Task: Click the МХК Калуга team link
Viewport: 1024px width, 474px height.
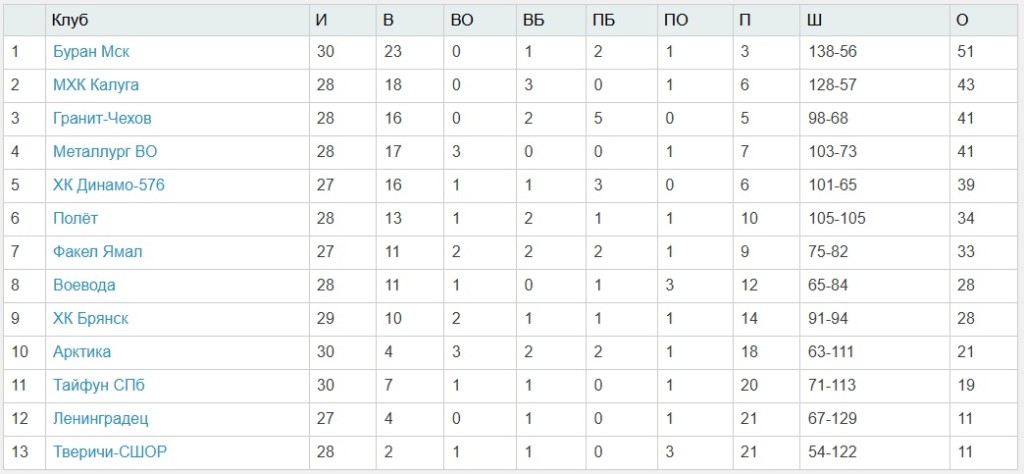Action: (96, 85)
